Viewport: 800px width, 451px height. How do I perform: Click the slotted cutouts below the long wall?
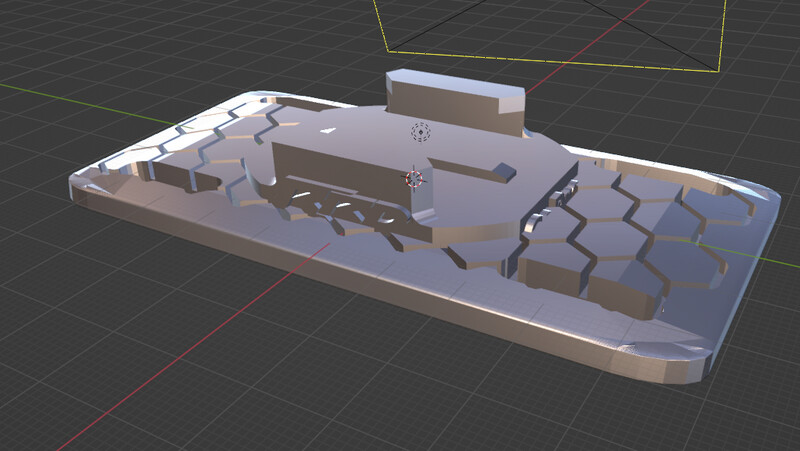(347, 207)
